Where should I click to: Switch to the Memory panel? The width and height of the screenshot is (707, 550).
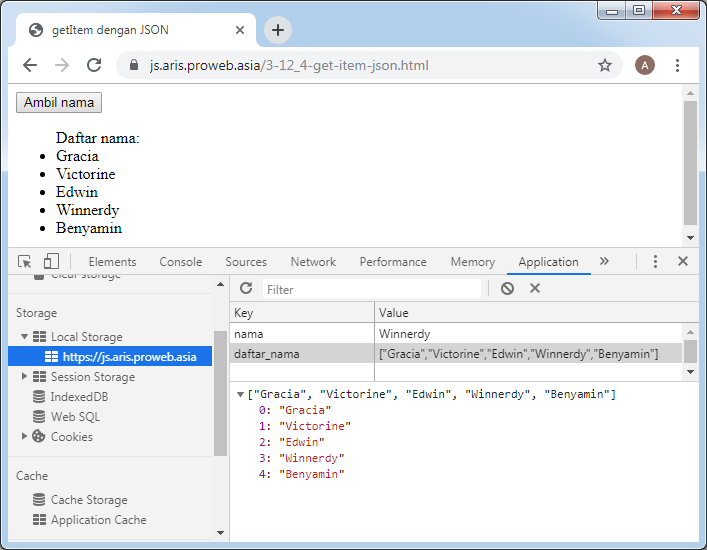click(x=473, y=262)
